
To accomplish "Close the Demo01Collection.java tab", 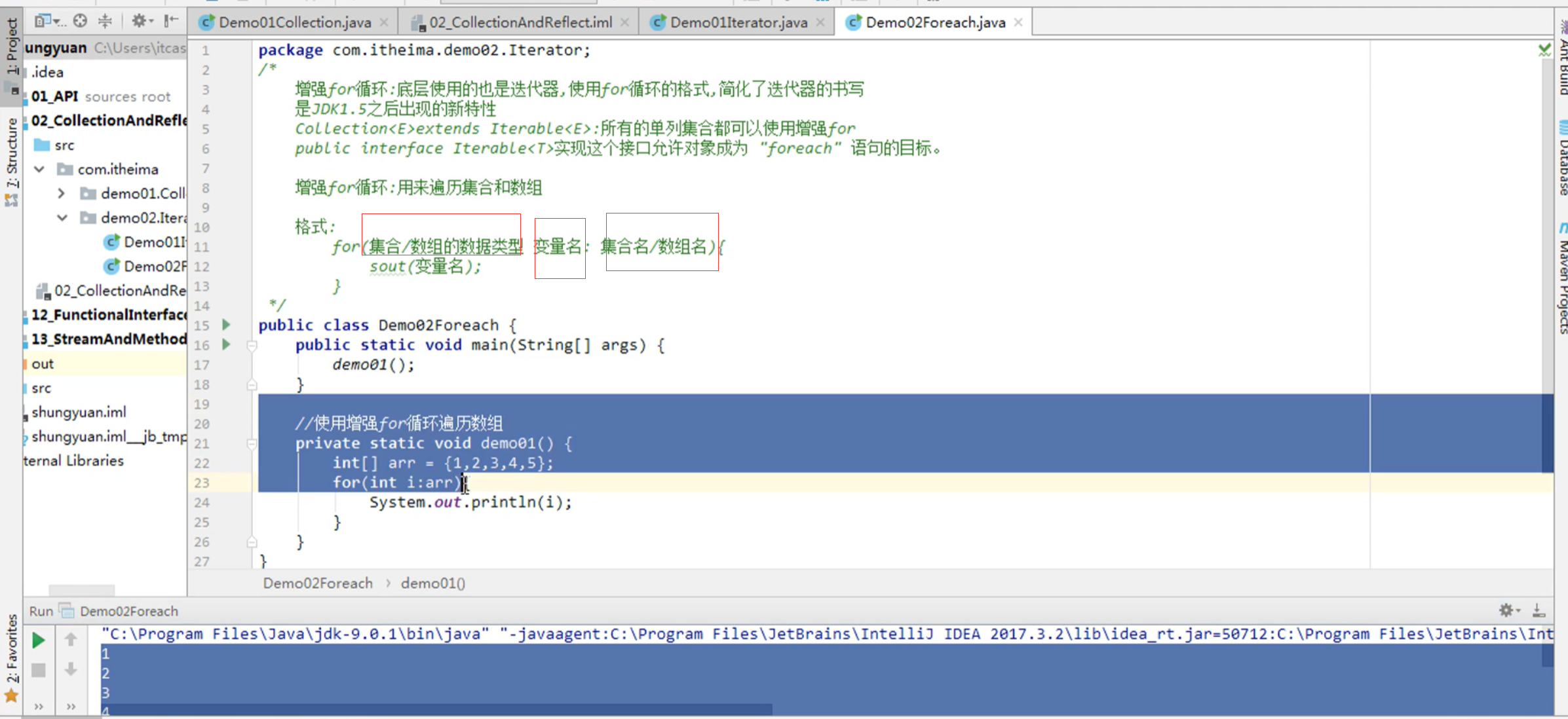I will [384, 23].
